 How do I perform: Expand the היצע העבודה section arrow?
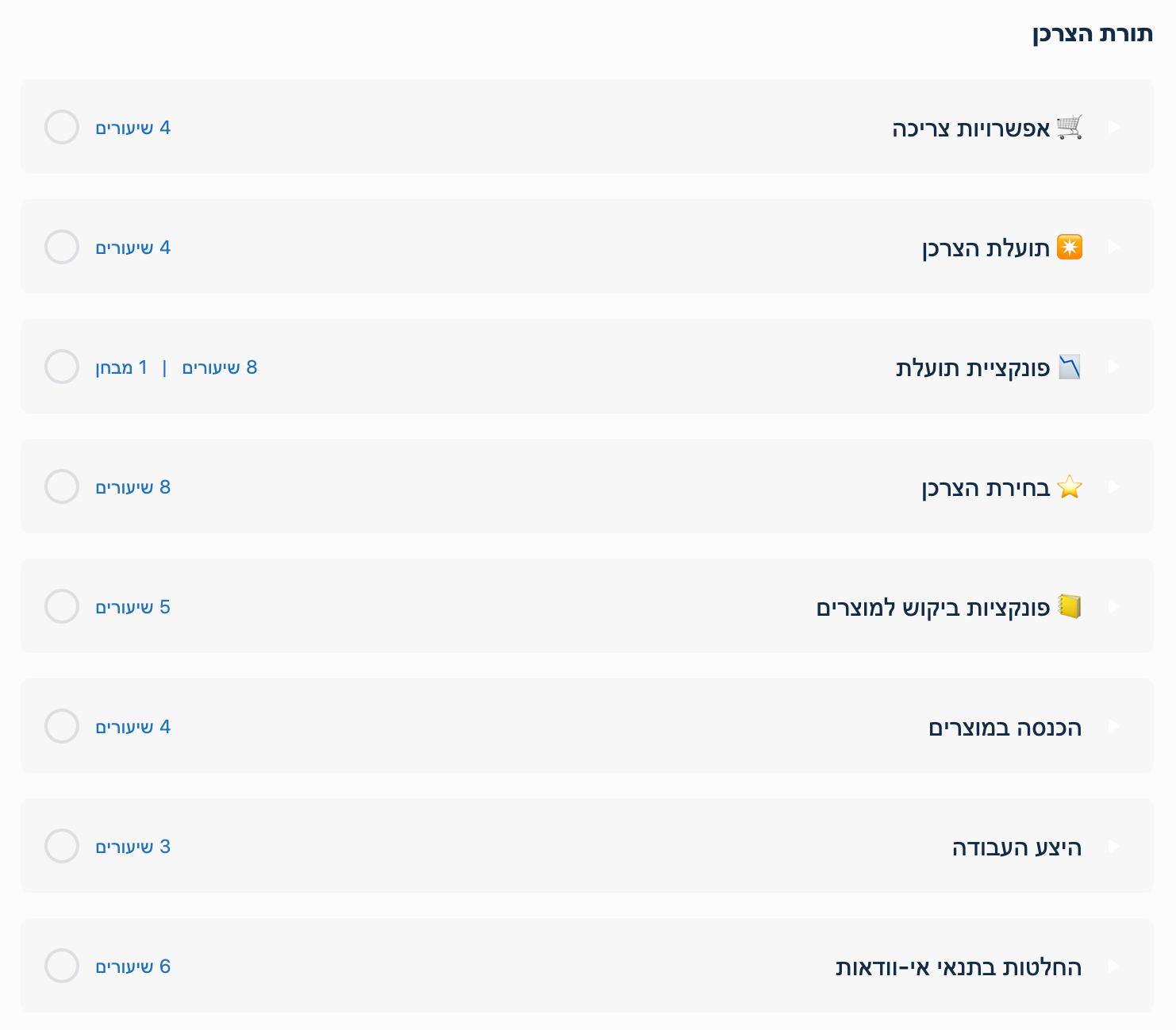click(1113, 846)
